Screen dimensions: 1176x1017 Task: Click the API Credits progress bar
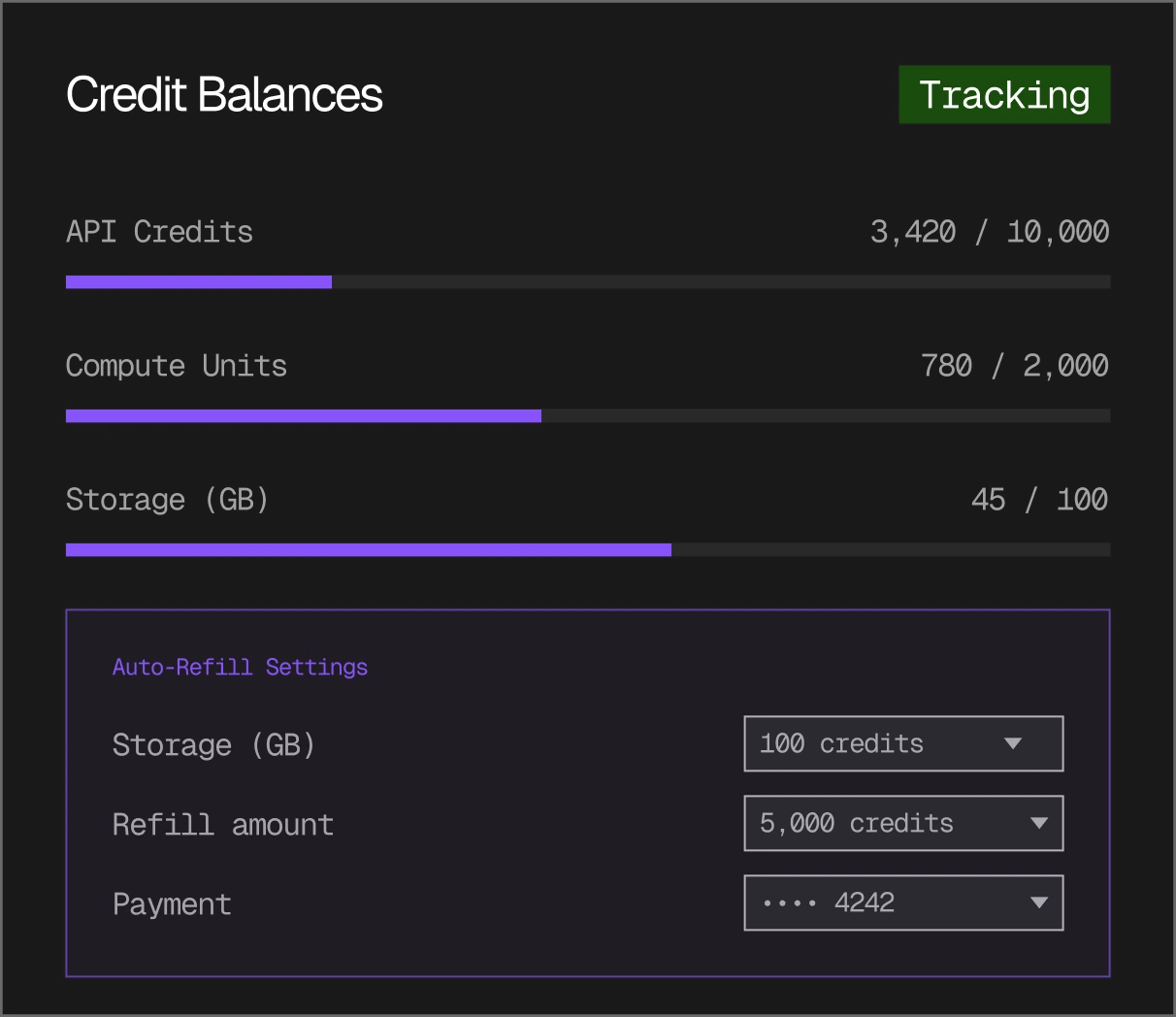(x=588, y=282)
